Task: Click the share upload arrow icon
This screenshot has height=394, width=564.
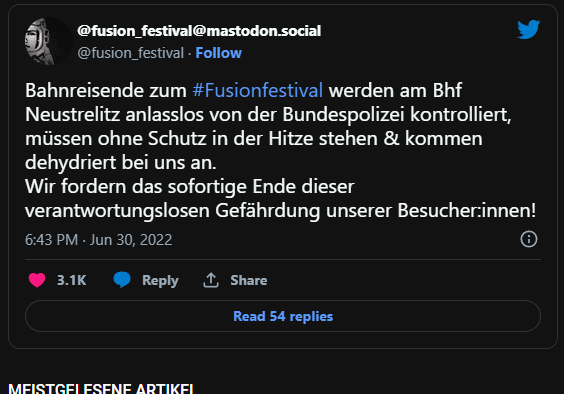Action: (x=211, y=280)
